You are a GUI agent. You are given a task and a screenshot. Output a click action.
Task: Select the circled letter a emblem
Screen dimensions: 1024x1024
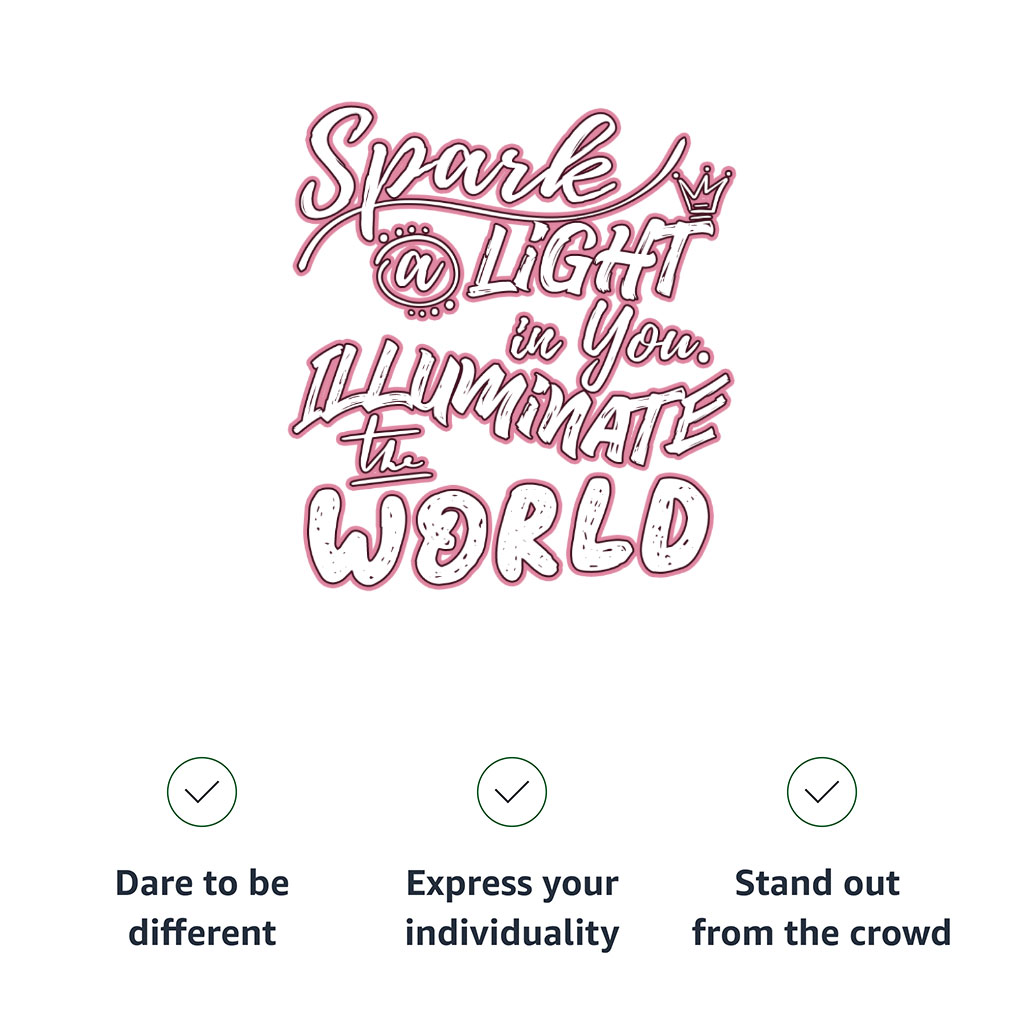[415, 271]
